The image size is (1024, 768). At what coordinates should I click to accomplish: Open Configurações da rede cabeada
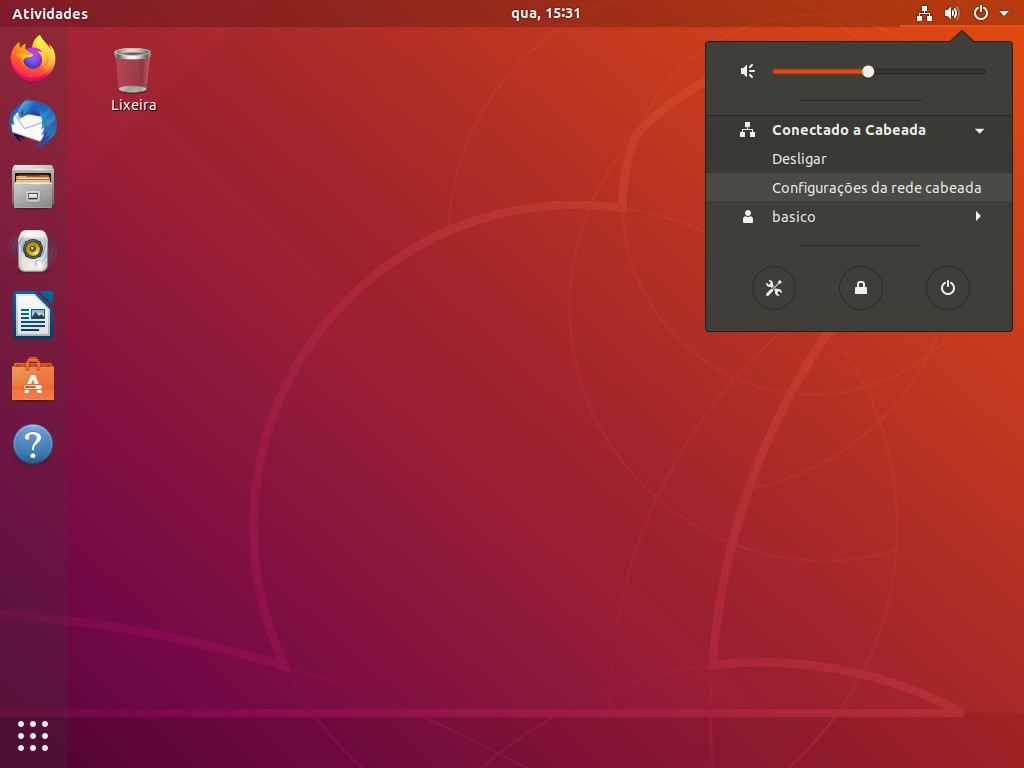tap(859, 187)
